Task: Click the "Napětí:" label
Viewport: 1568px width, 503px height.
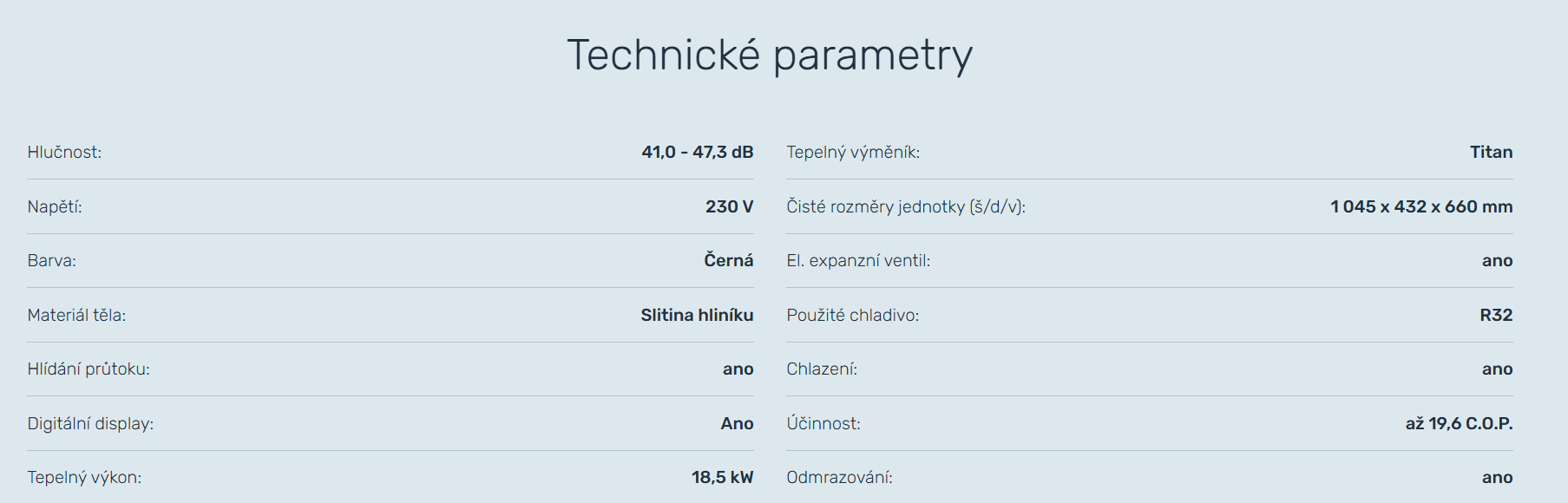Action: 55,207
